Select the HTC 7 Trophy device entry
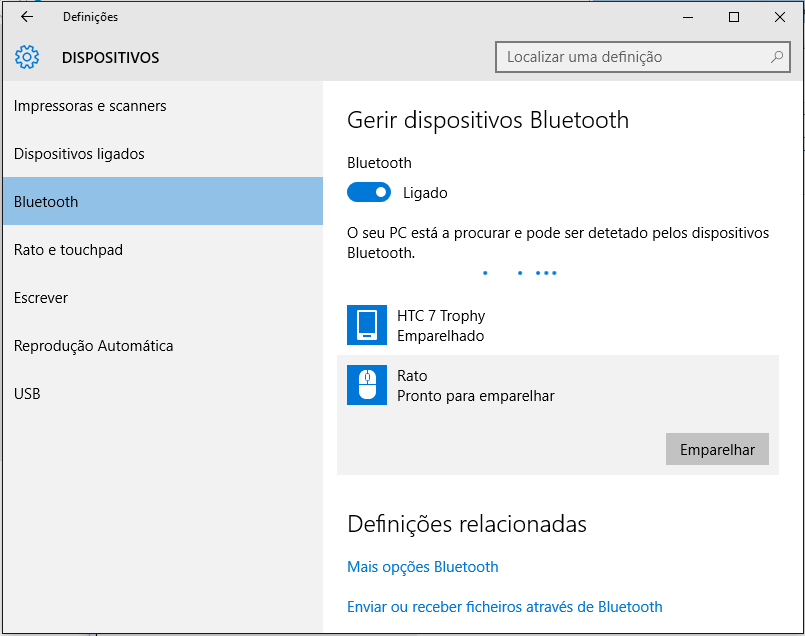The height and width of the screenshot is (636, 805). click(558, 325)
